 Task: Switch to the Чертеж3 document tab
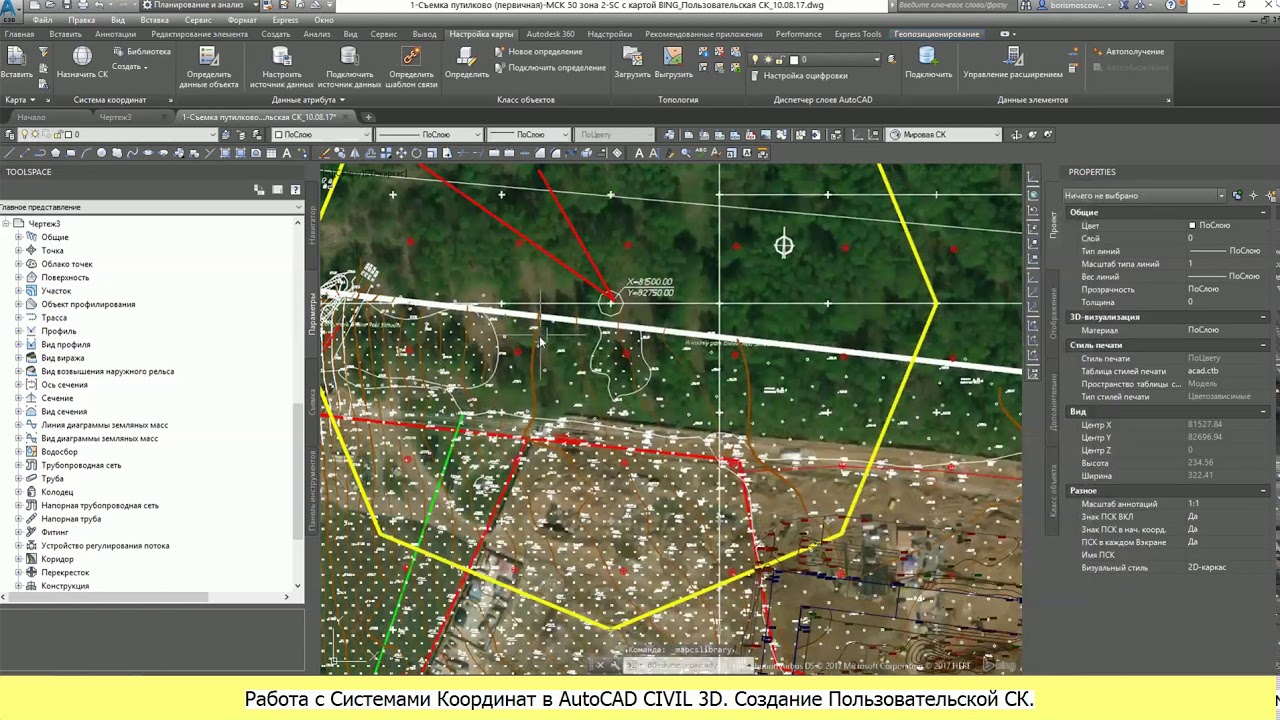115,117
